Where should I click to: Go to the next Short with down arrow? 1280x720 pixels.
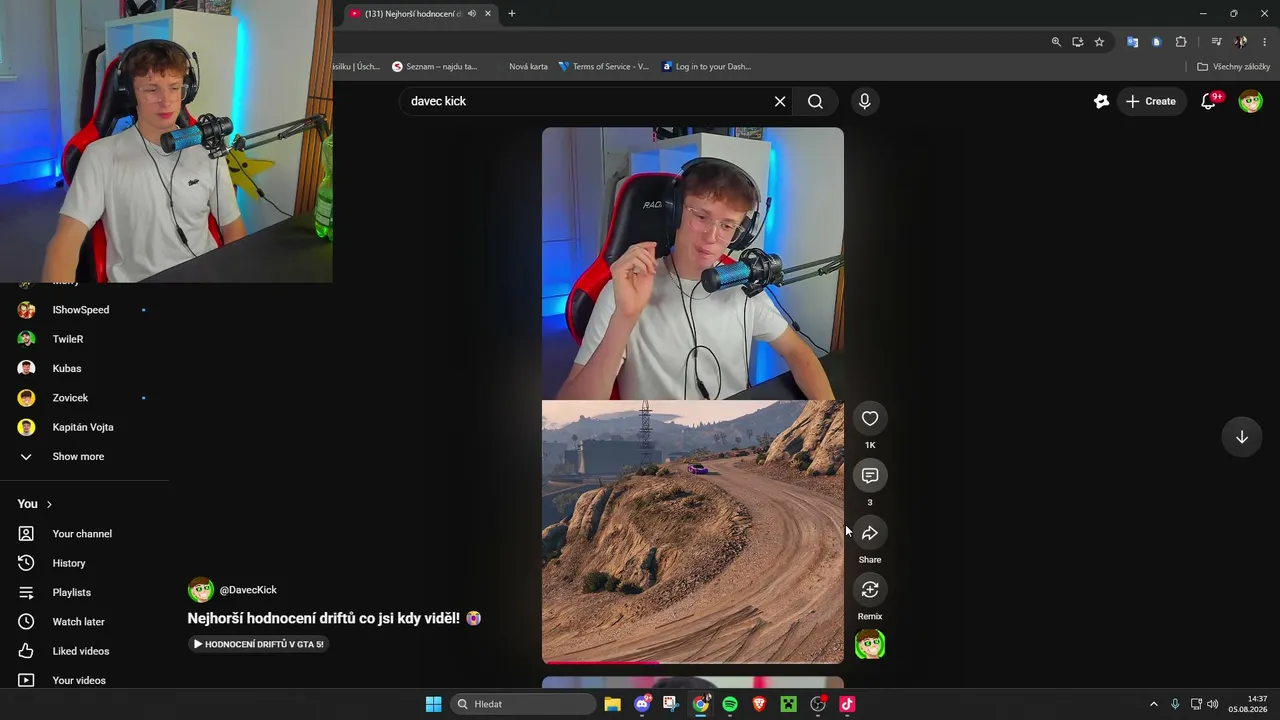click(x=1242, y=437)
